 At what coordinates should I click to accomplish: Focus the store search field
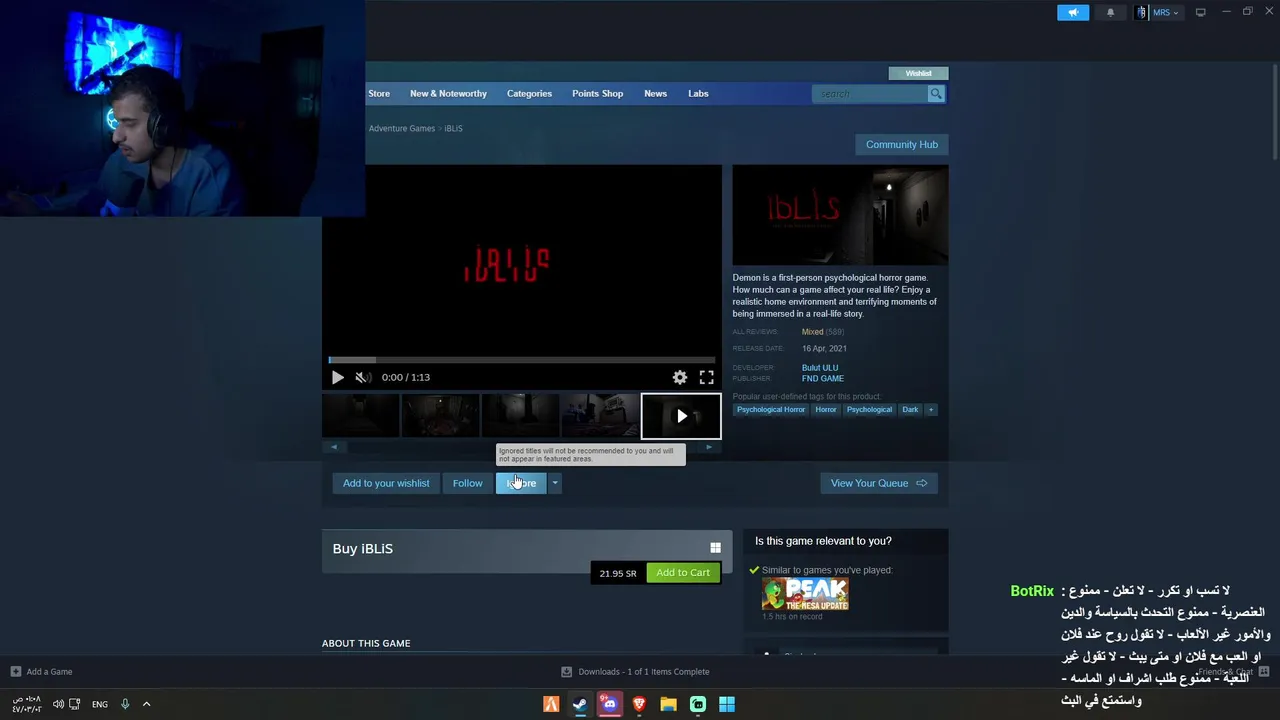point(870,93)
